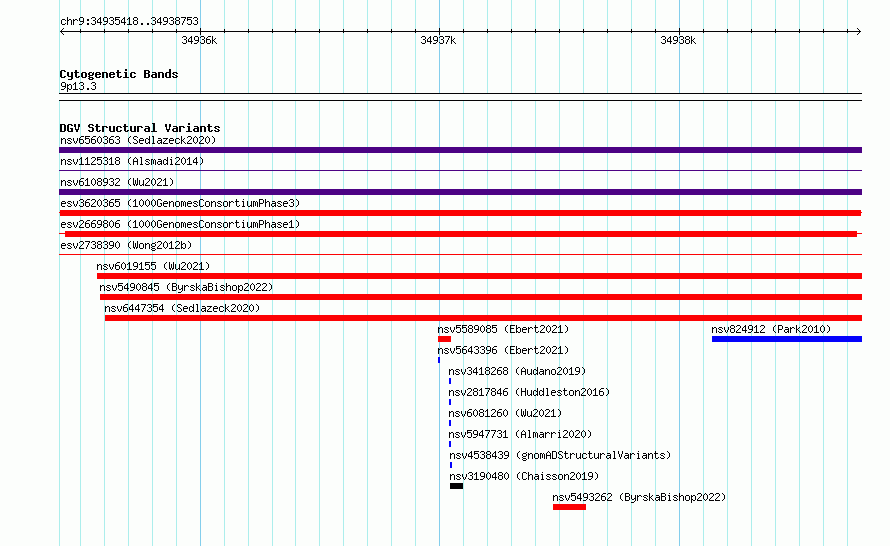Open nsv5490845 (ByrskaBishop2022) label
The image size is (890, 546).
click(186, 287)
